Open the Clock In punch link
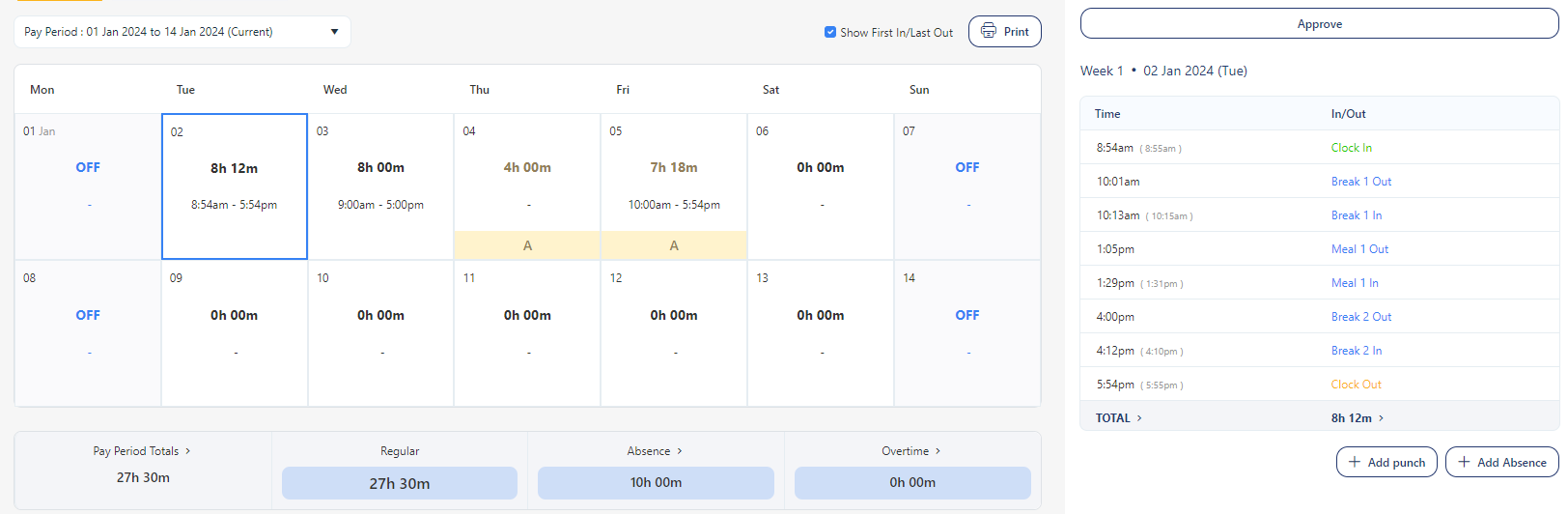The width and height of the screenshot is (1568, 514). click(x=1351, y=148)
